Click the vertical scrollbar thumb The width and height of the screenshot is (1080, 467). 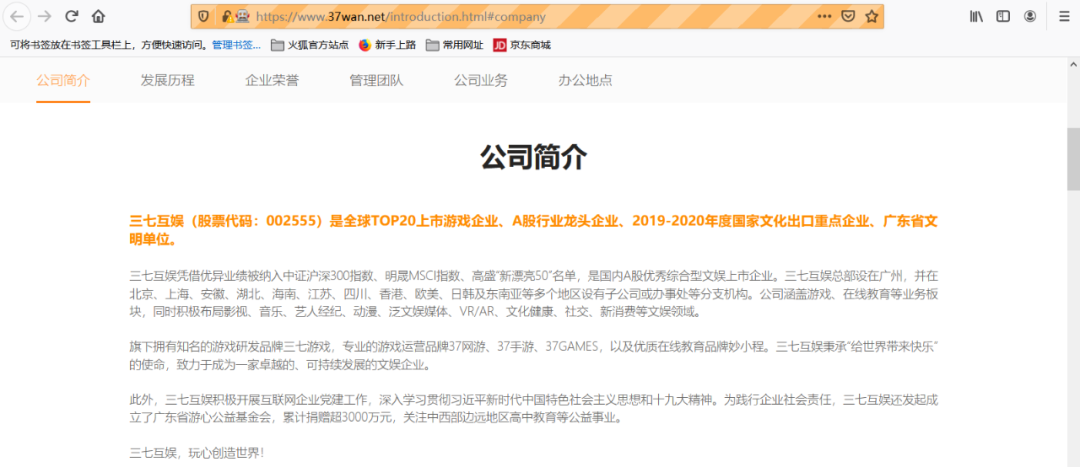1073,158
